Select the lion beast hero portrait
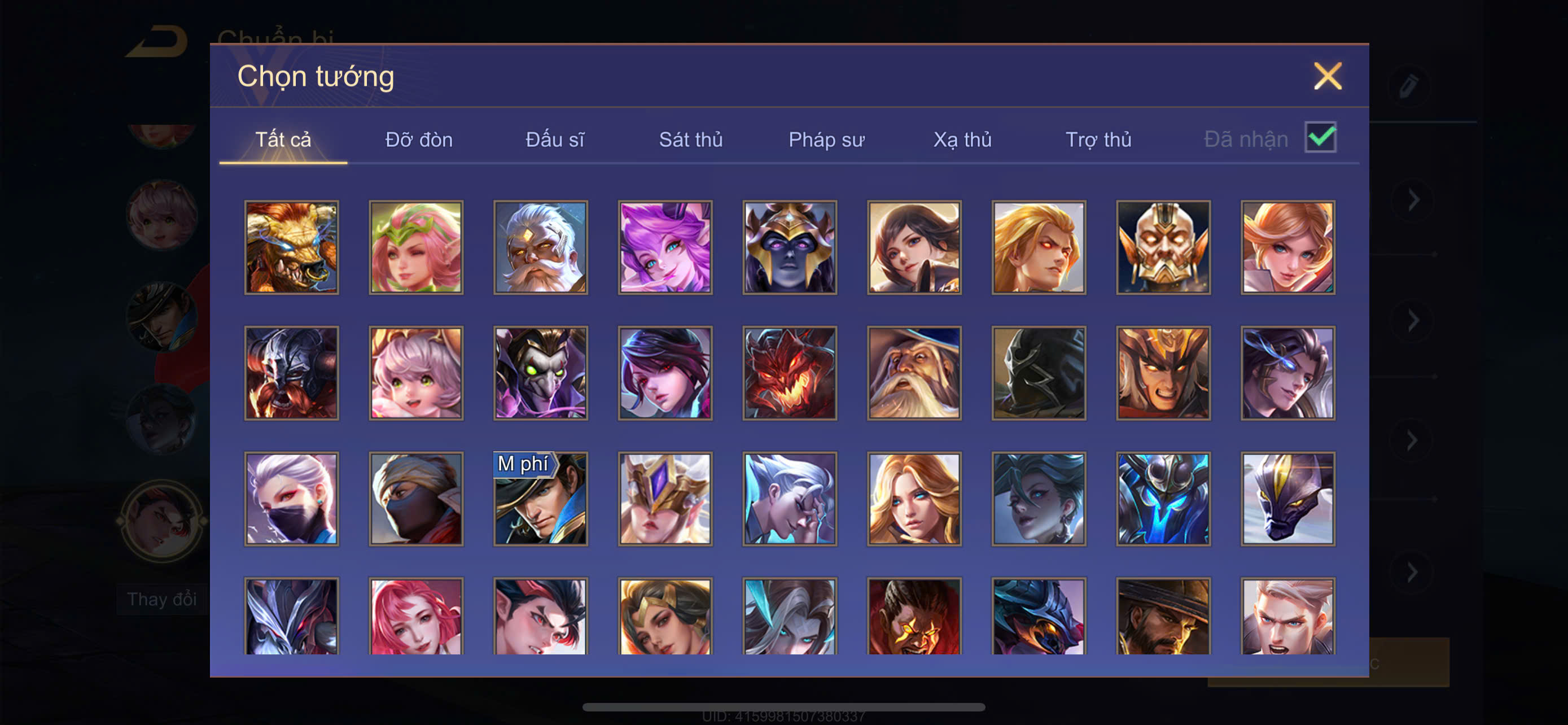Screen dimensions: 1568x725 click(292, 247)
